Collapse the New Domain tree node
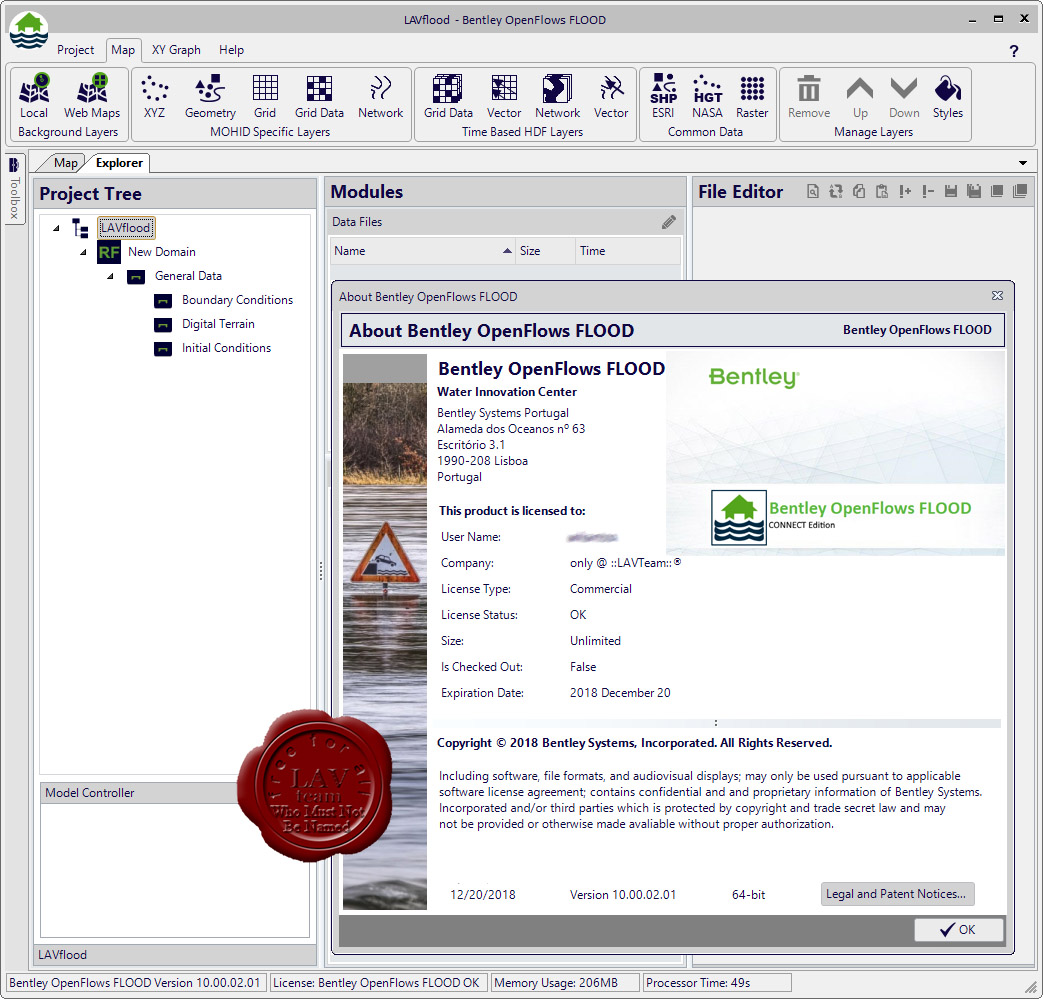This screenshot has width=1043, height=999. pos(83,252)
